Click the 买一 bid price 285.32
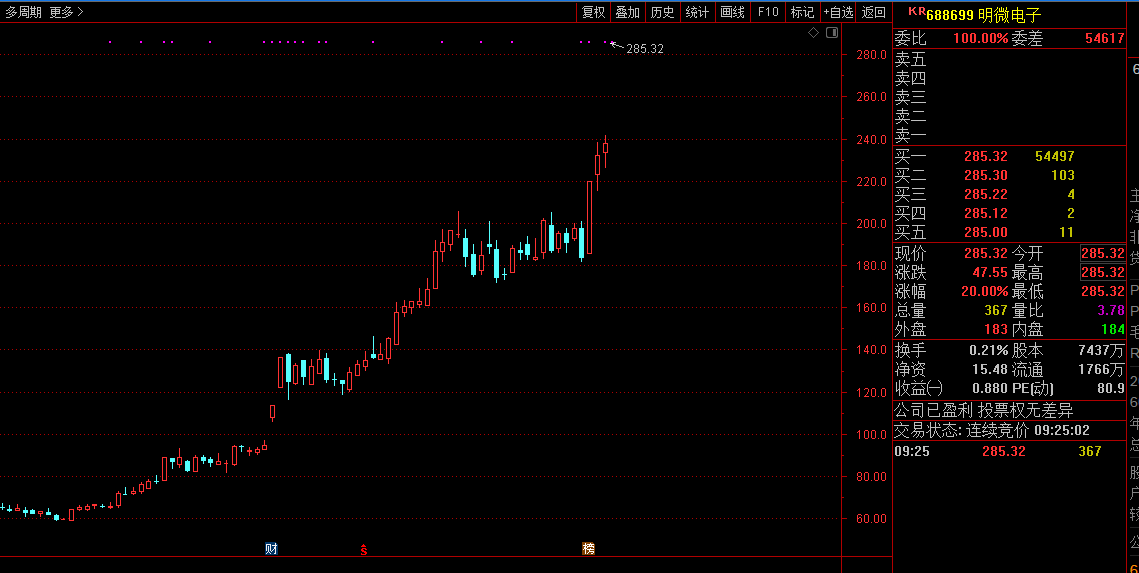 [x=985, y=156]
